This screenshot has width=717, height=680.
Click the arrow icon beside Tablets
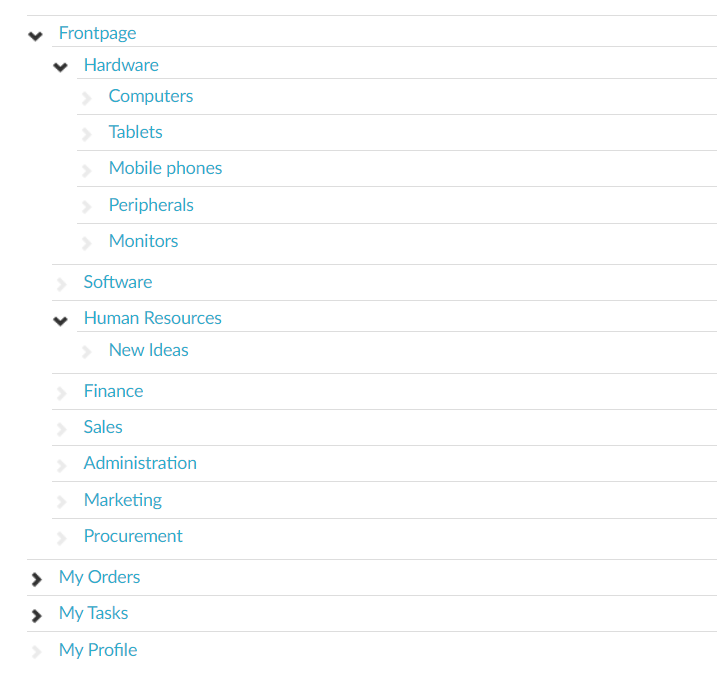coord(87,135)
